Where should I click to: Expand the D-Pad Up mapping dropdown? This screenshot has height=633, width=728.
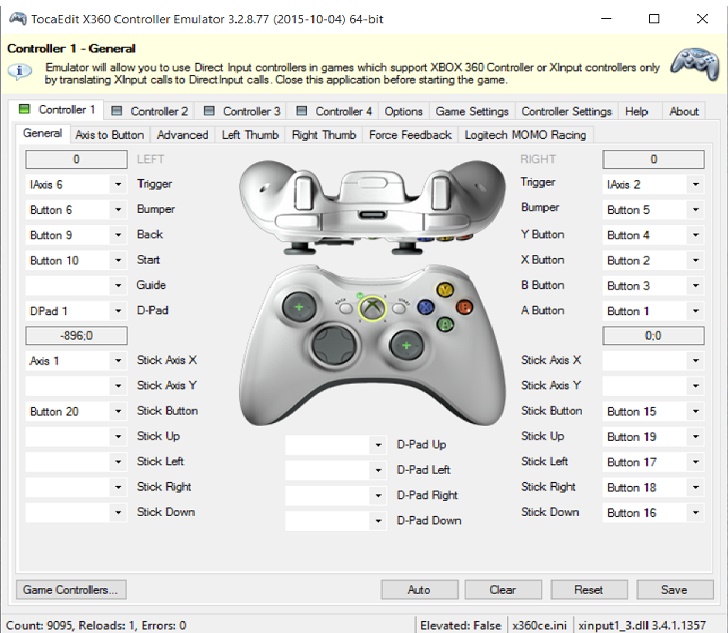click(378, 445)
